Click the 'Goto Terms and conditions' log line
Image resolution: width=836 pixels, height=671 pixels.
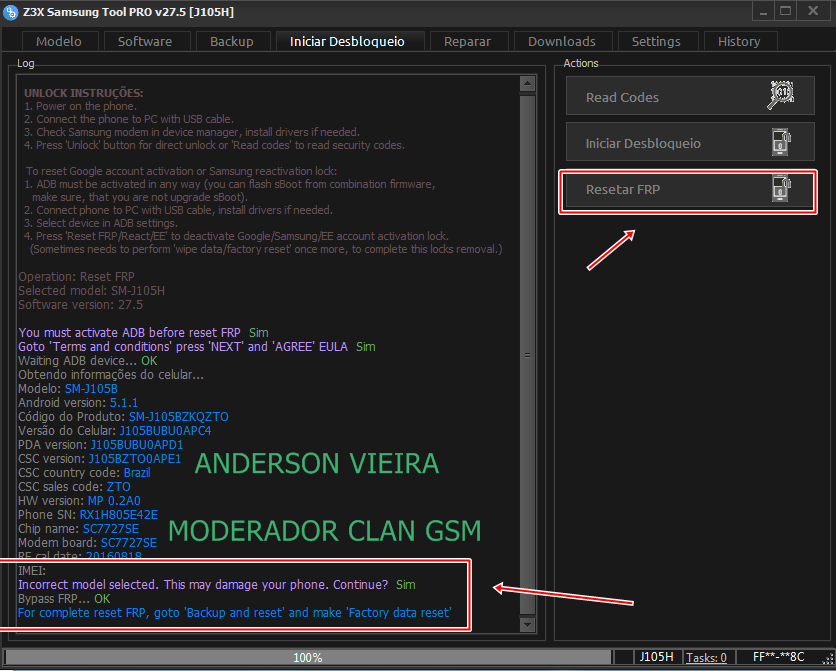tap(197, 346)
